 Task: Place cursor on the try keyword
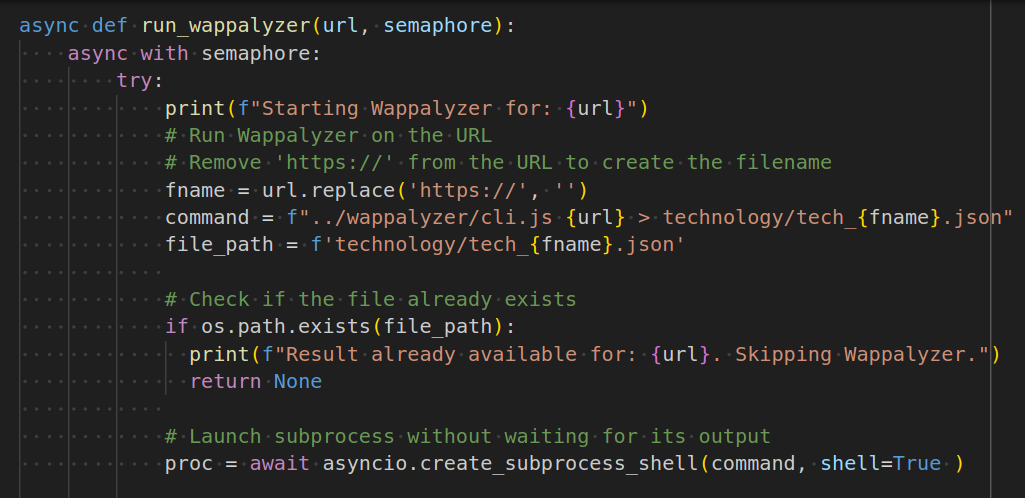(x=135, y=81)
